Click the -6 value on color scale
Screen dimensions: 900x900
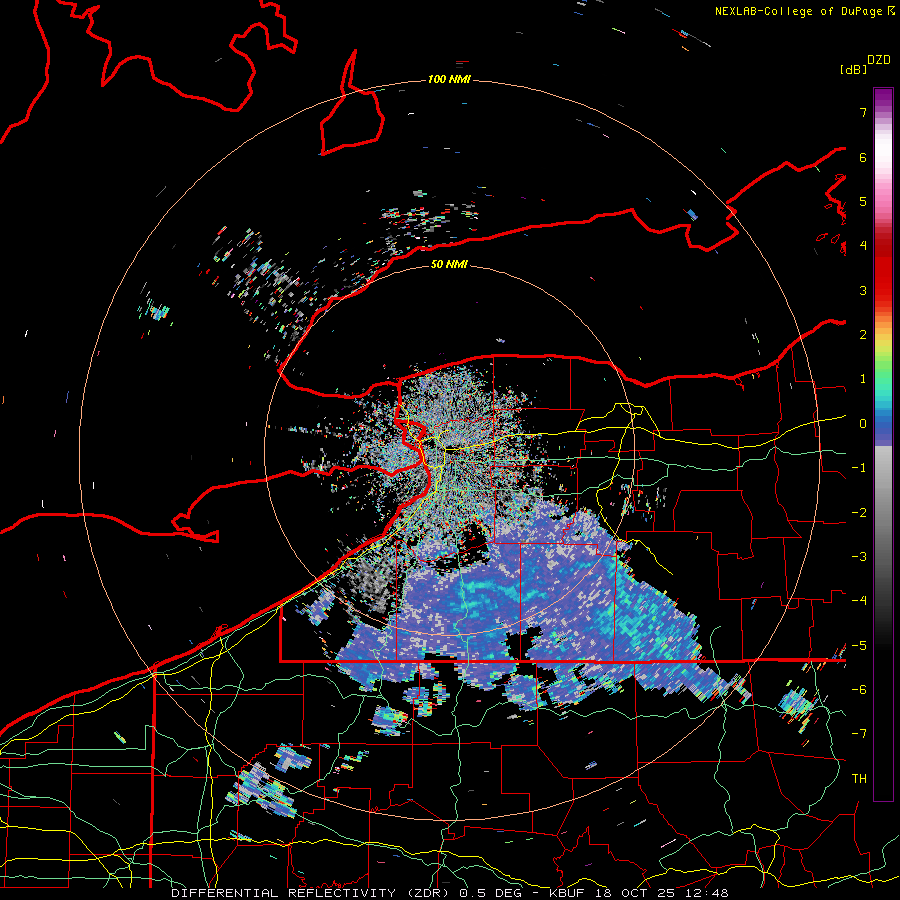(x=859, y=690)
